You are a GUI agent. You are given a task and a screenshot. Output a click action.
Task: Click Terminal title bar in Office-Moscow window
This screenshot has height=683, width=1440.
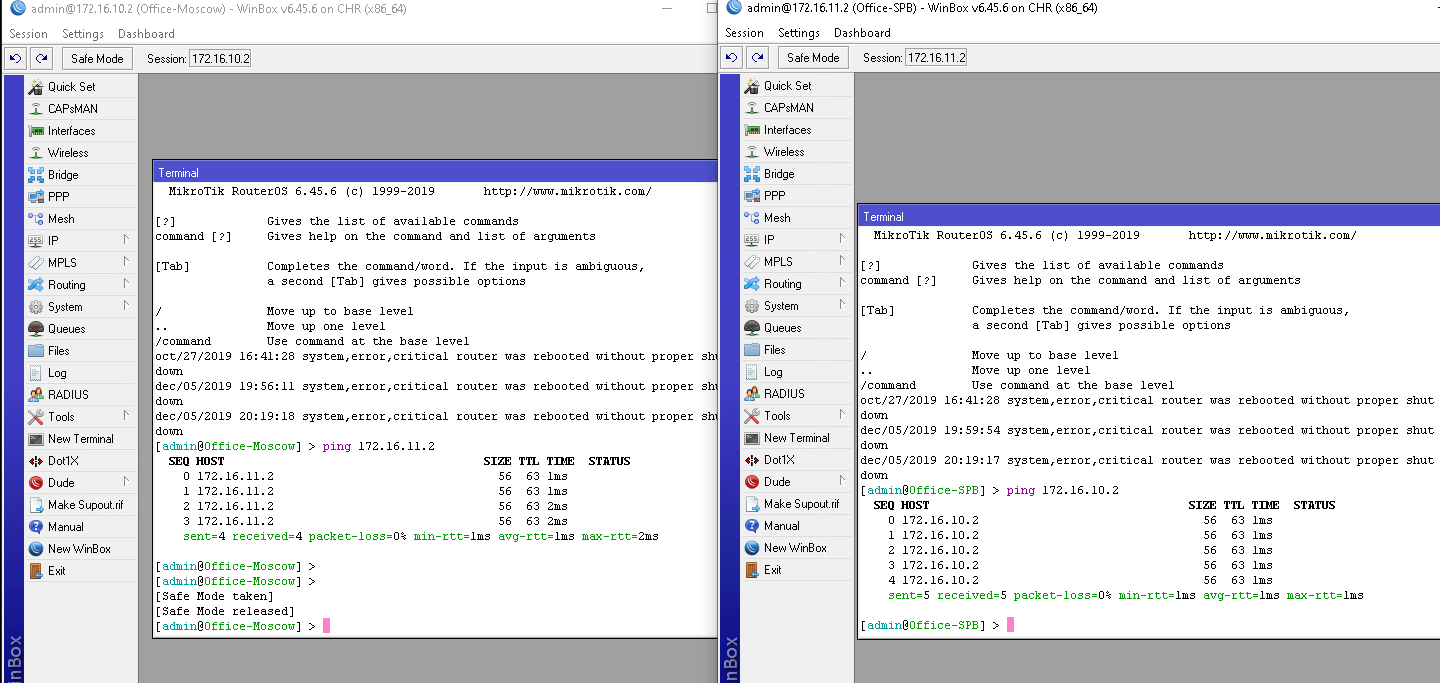pos(435,173)
